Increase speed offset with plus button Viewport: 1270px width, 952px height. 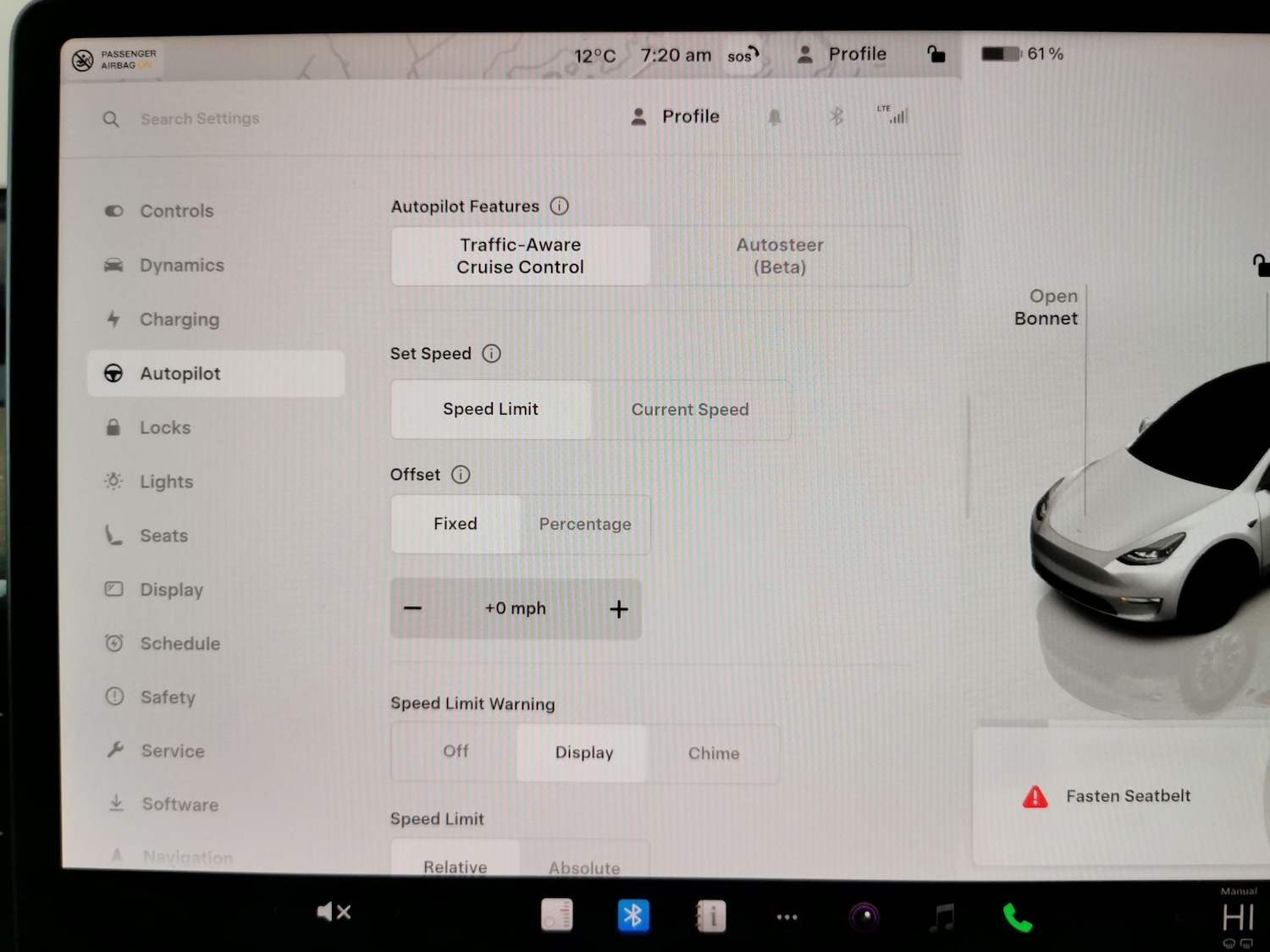coord(619,609)
